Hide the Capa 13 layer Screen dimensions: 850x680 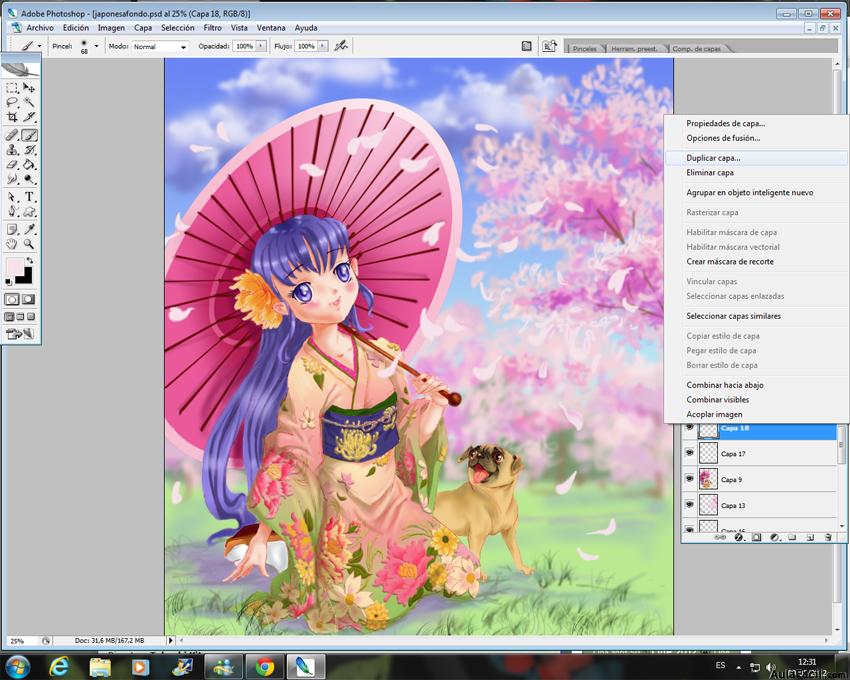coord(689,504)
